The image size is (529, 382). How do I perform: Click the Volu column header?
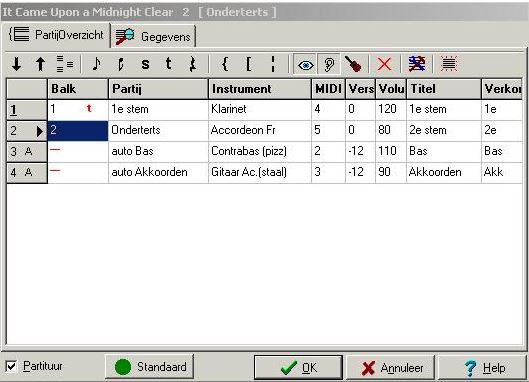click(391, 89)
